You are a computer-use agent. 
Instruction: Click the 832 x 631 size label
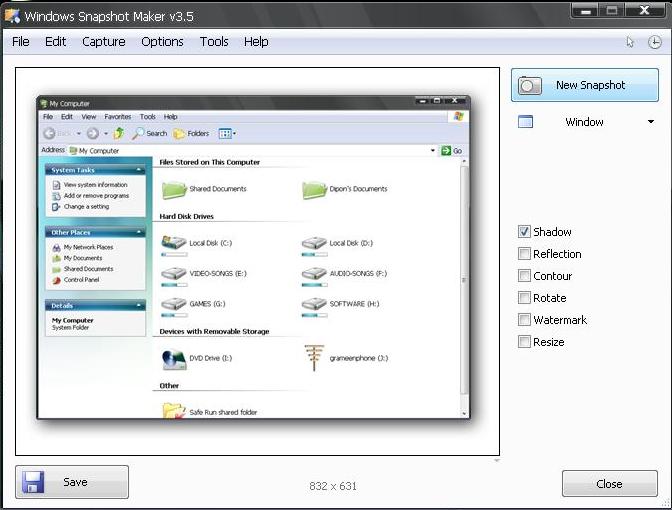coord(333,486)
